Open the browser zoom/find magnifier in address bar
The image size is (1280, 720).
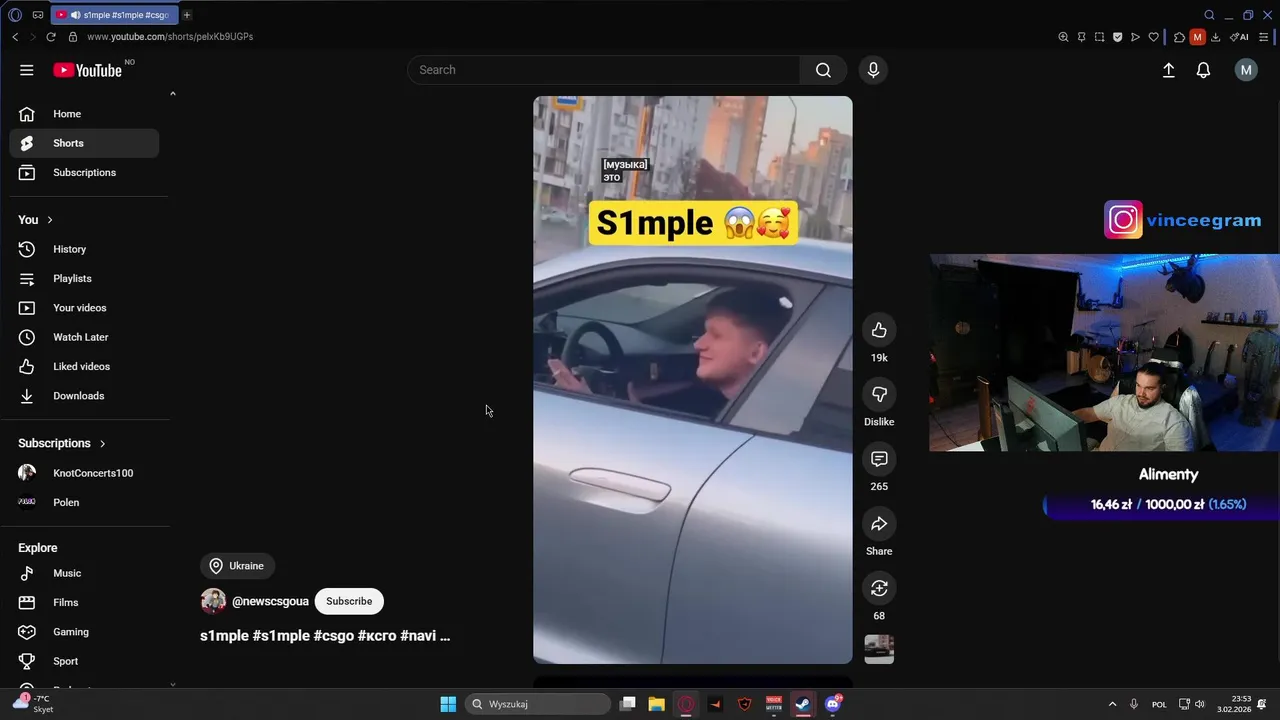[1063, 37]
